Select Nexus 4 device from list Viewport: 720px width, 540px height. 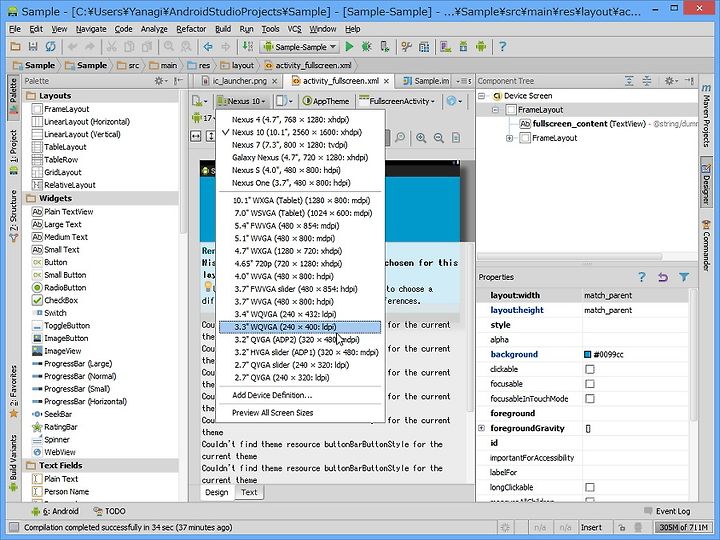(300, 119)
